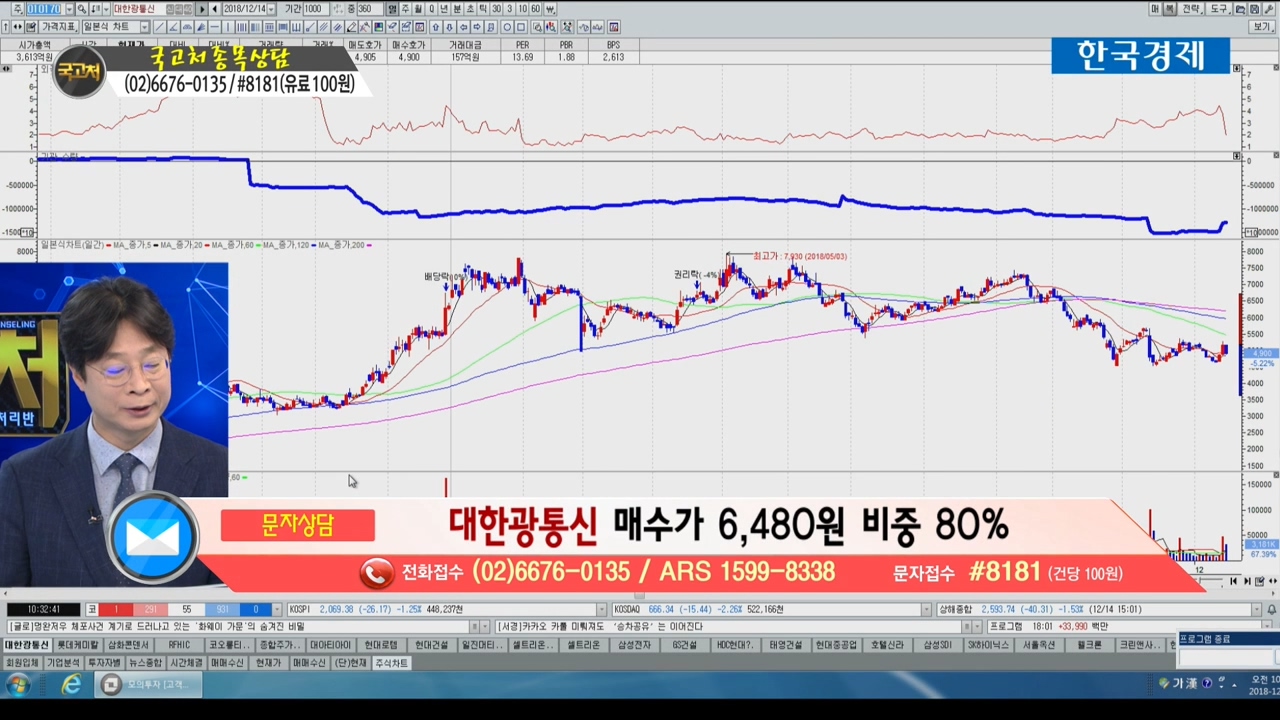This screenshot has width=1280, height=720.
Task: Select the circle shape drawing tool
Action: [507, 27]
